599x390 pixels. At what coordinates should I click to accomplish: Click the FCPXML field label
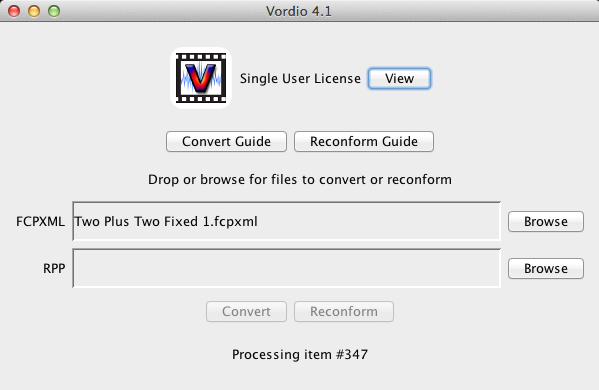pos(40,222)
